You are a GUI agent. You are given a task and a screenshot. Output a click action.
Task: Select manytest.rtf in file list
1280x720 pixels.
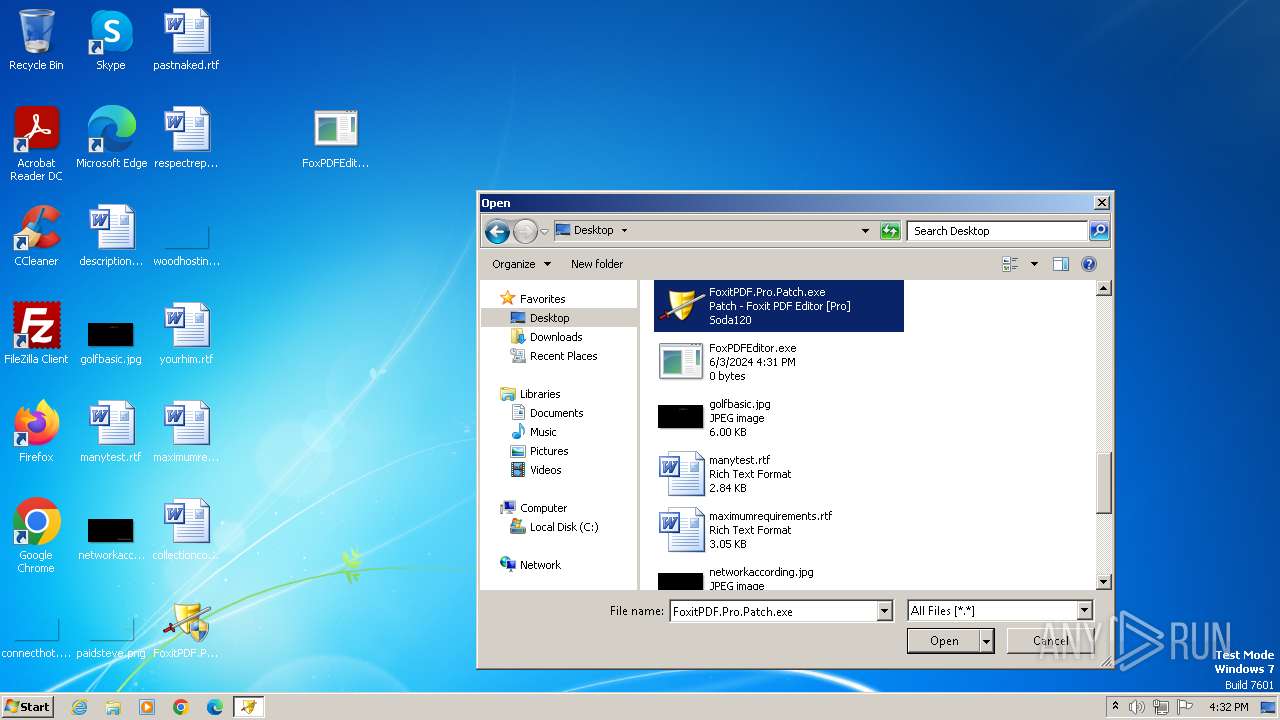click(x=779, y=474)
